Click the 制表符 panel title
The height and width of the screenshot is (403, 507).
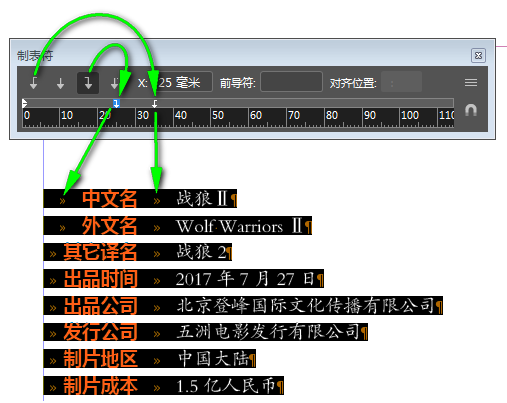pyautogui.click(x=35, y=56)
